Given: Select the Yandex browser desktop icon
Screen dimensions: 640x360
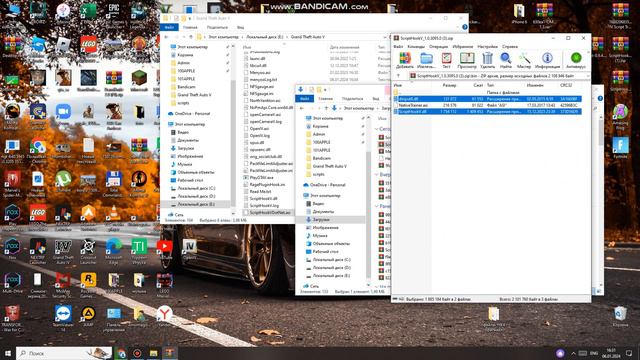Looking at the screenshot, I should 164,317.
